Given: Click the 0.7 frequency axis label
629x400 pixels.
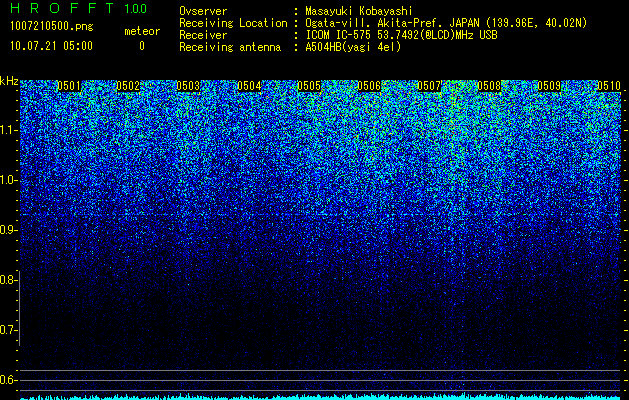Looking at the screenshot, I should tap(8, 330).
